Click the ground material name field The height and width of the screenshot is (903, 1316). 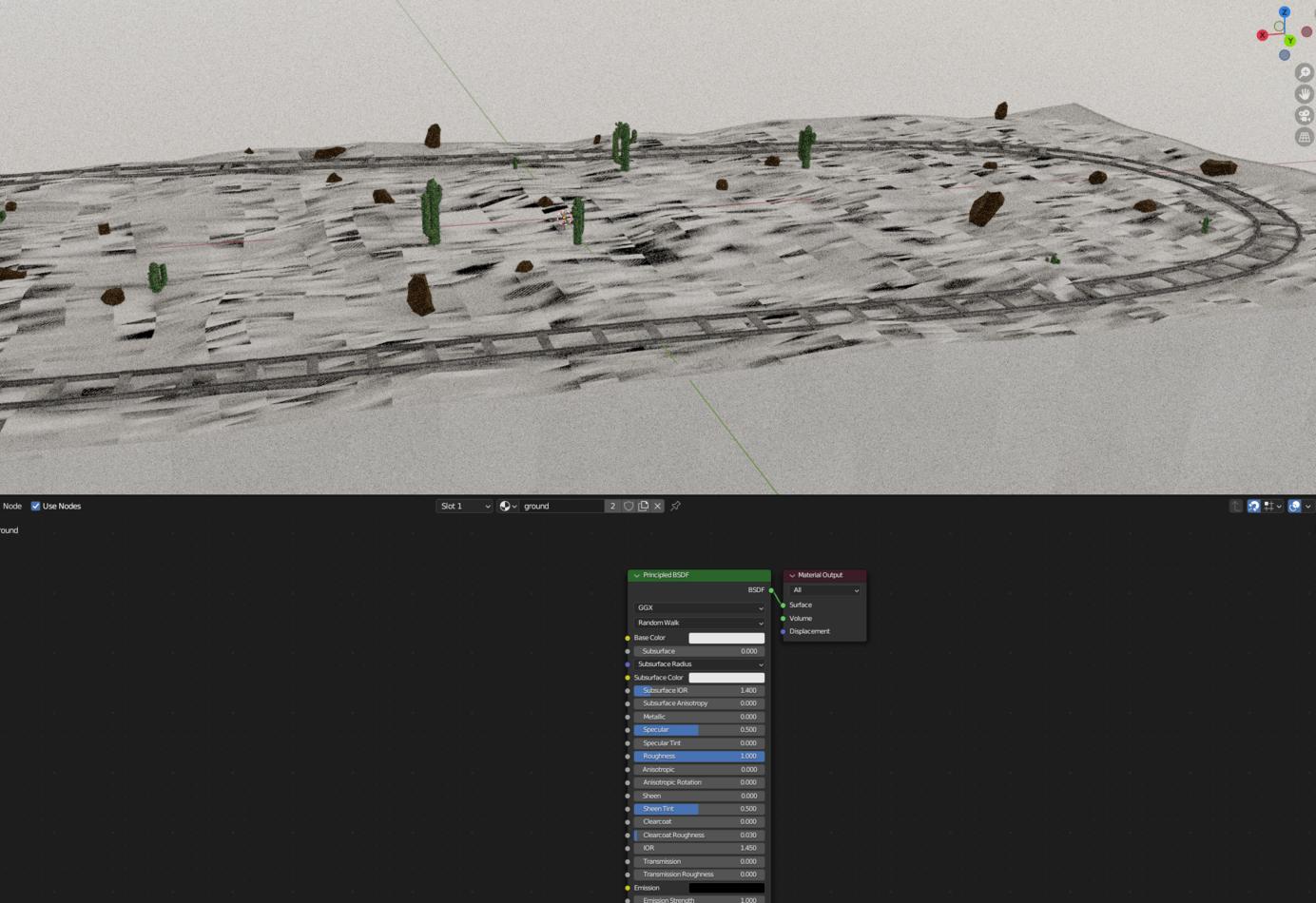coord(562,507)
